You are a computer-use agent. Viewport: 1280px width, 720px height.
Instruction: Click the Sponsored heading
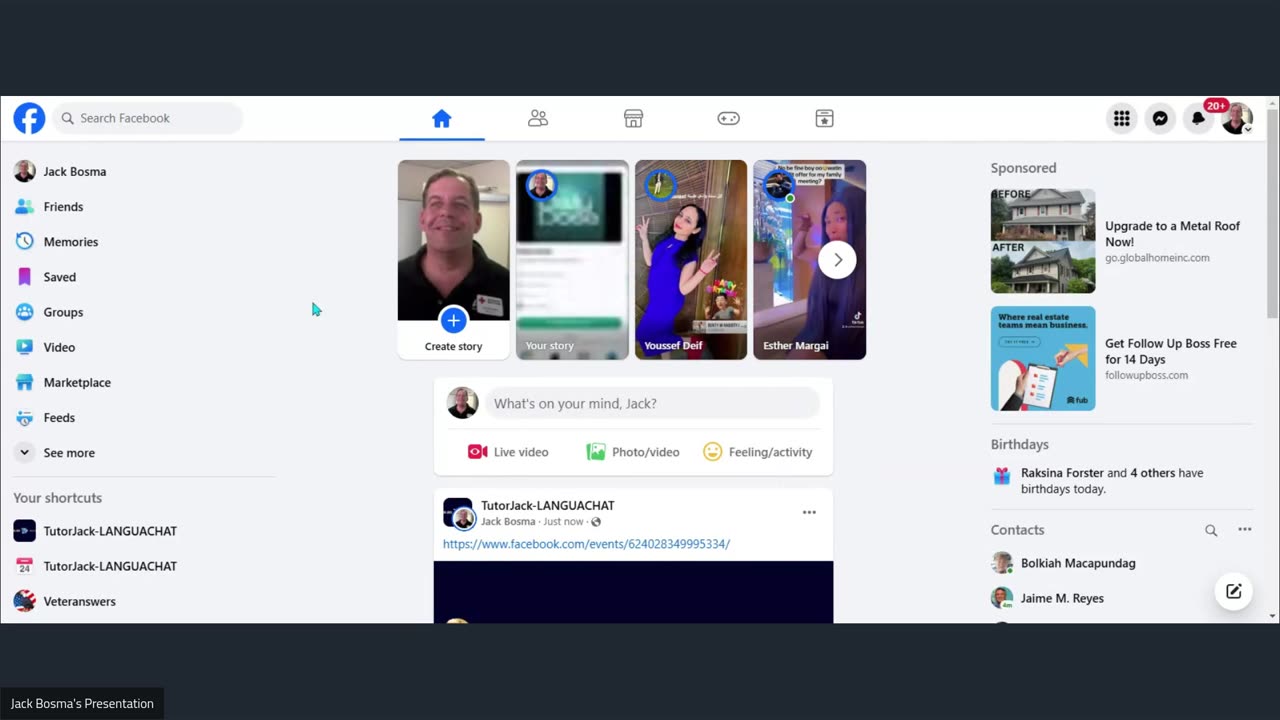(x=1023, y=168)
